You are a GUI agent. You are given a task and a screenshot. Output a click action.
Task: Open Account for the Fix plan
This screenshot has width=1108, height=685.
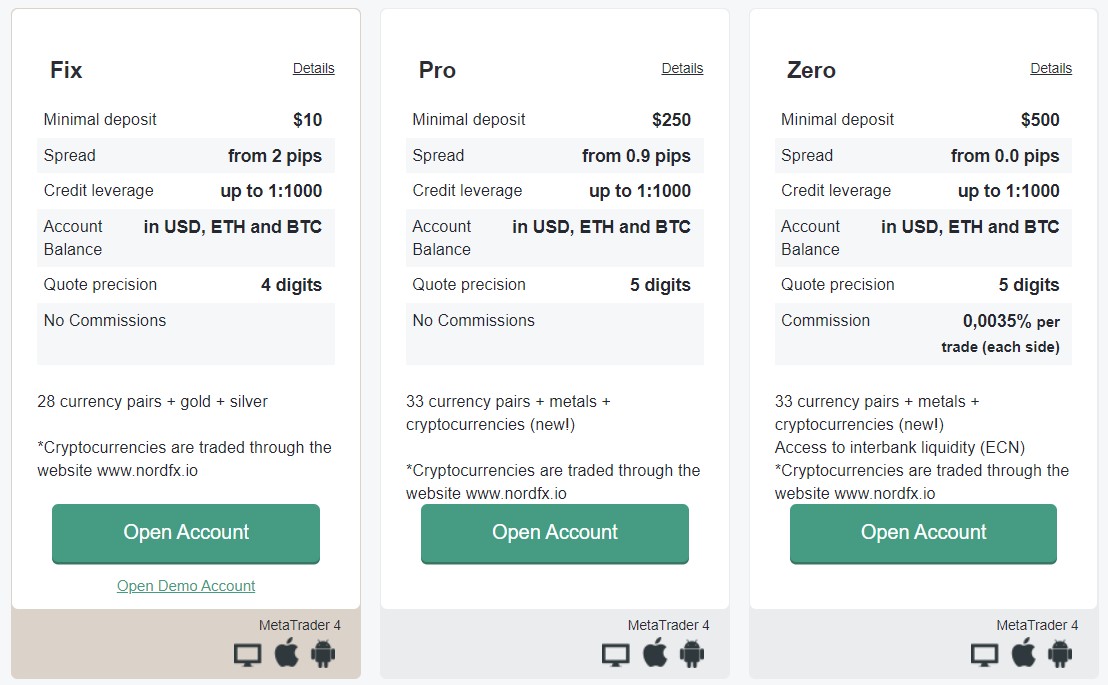coord(186,534)
